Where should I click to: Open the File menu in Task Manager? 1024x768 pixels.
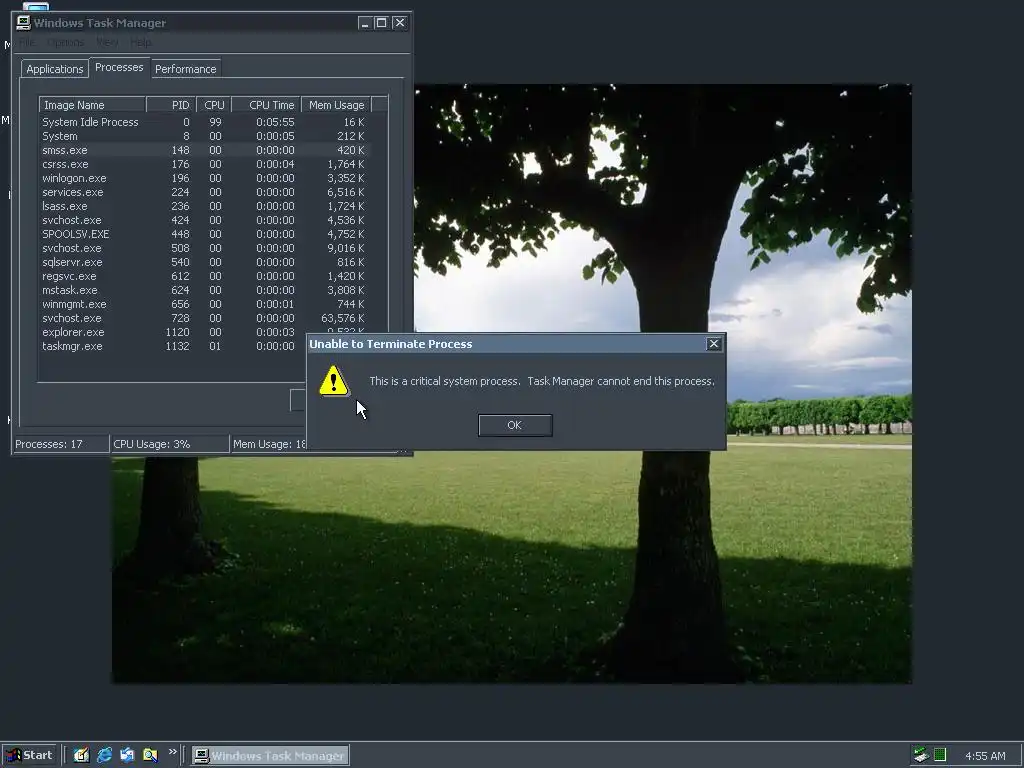(x=27, y=42)
